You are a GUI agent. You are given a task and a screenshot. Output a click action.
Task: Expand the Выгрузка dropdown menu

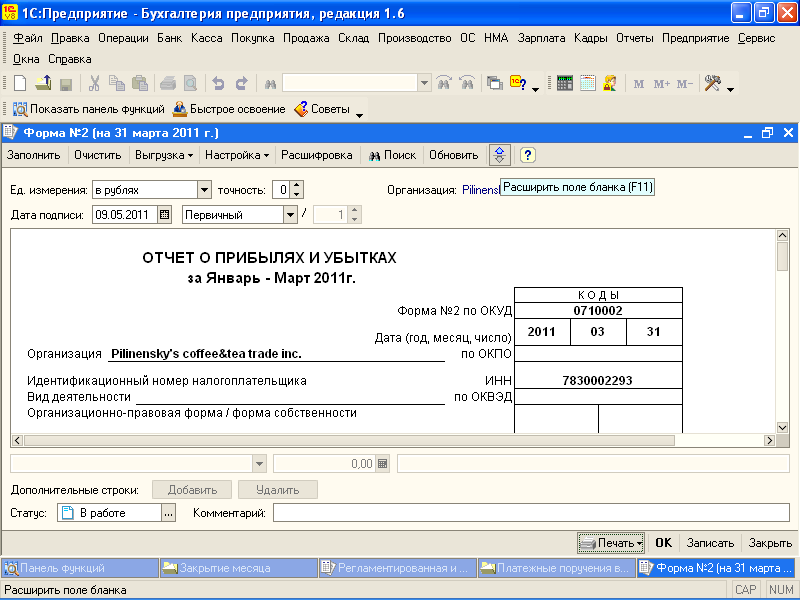tap(163, 155)
